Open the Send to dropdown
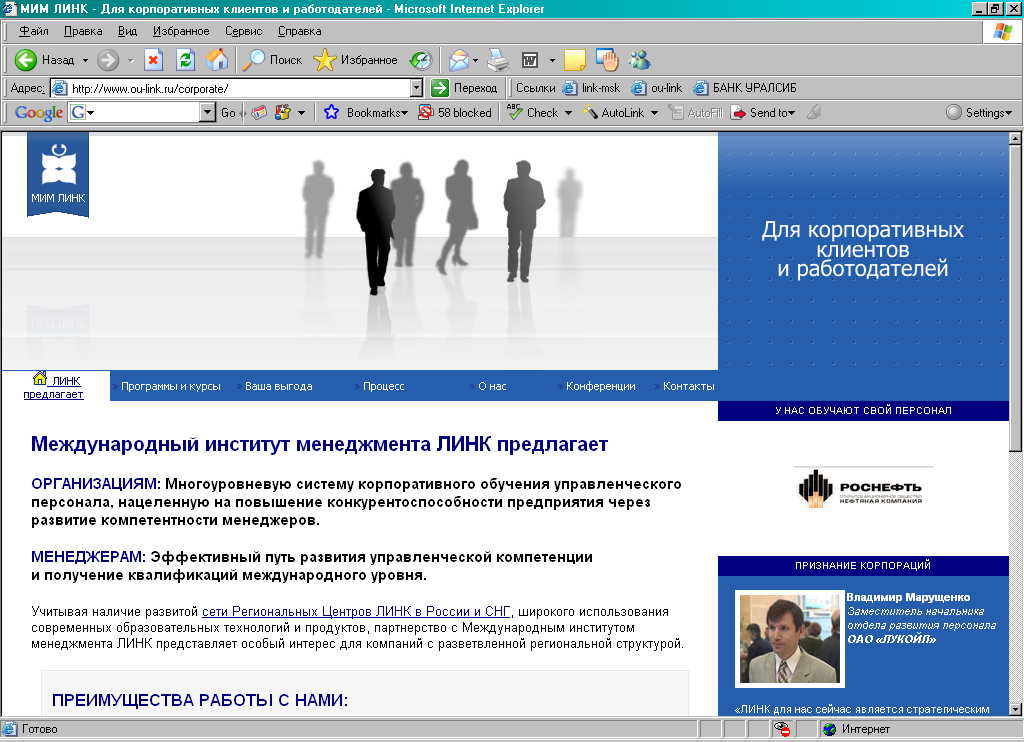This screenshot has height=742, width=1024. coord(792,112)
